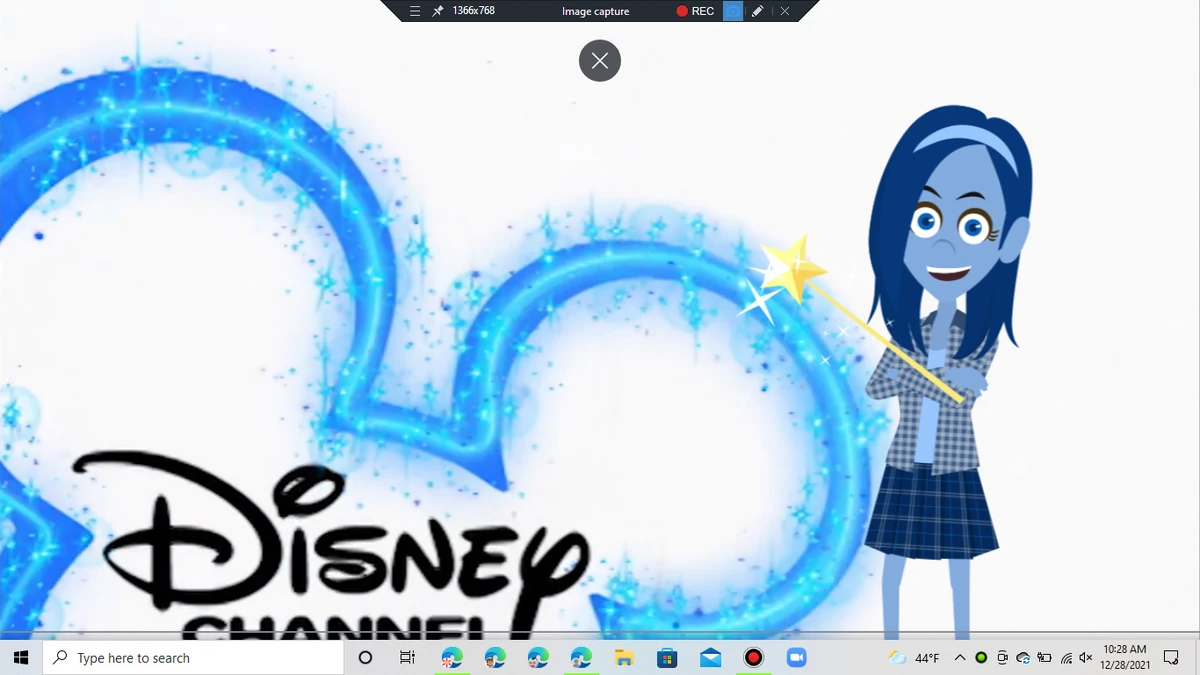Screen dimensions: 1200x675
Task: Start recording with the REC button
Action: [x=694, y=11]
